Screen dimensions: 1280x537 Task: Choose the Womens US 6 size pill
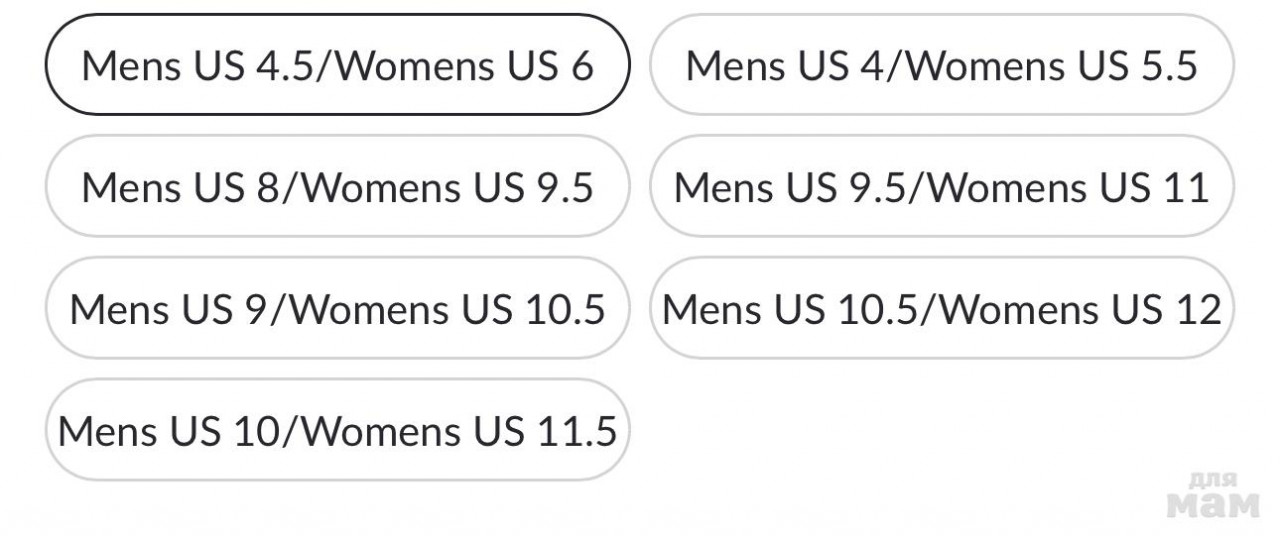(x=338, y=65)
